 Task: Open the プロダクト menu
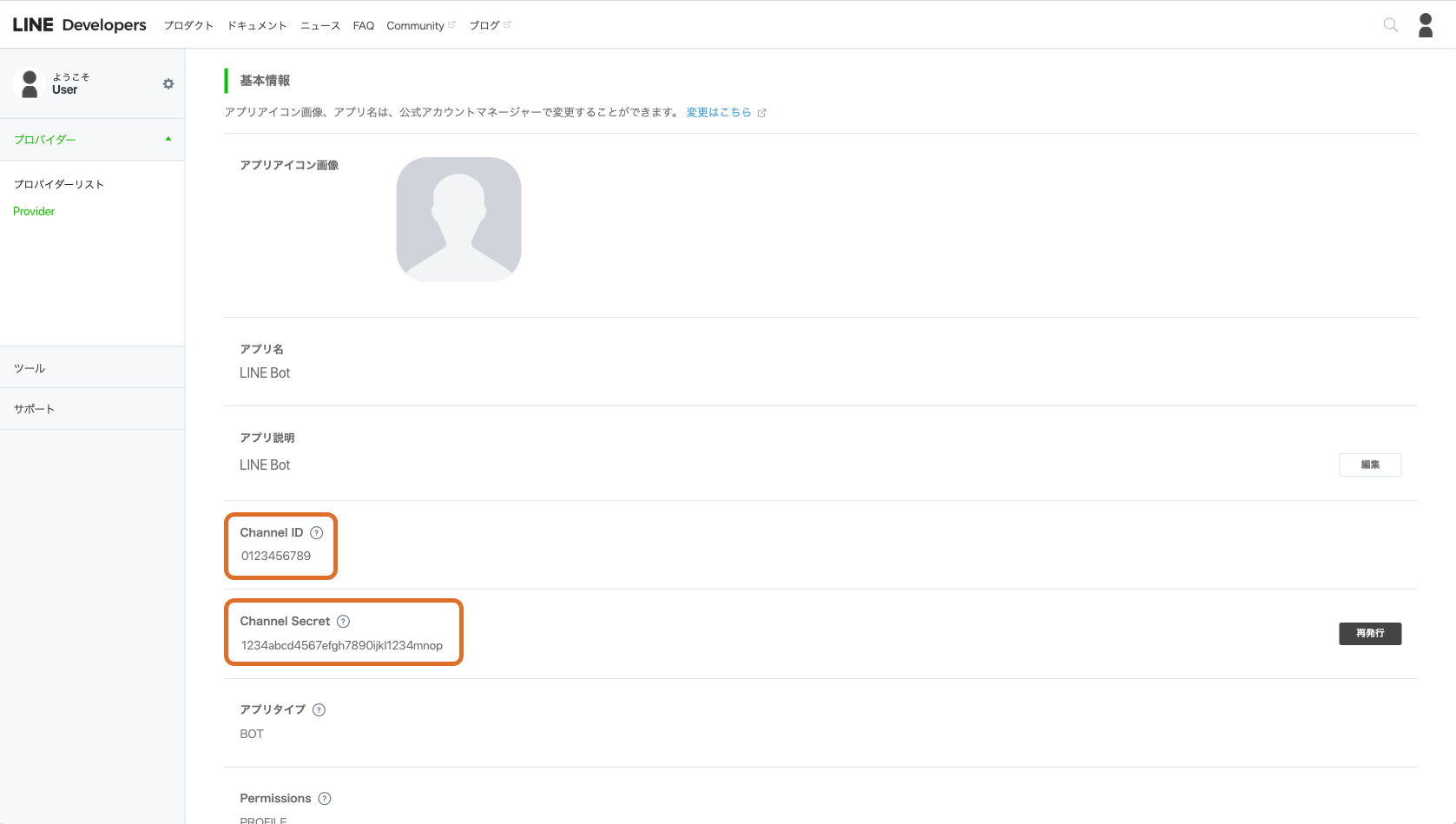coord(188,26)
